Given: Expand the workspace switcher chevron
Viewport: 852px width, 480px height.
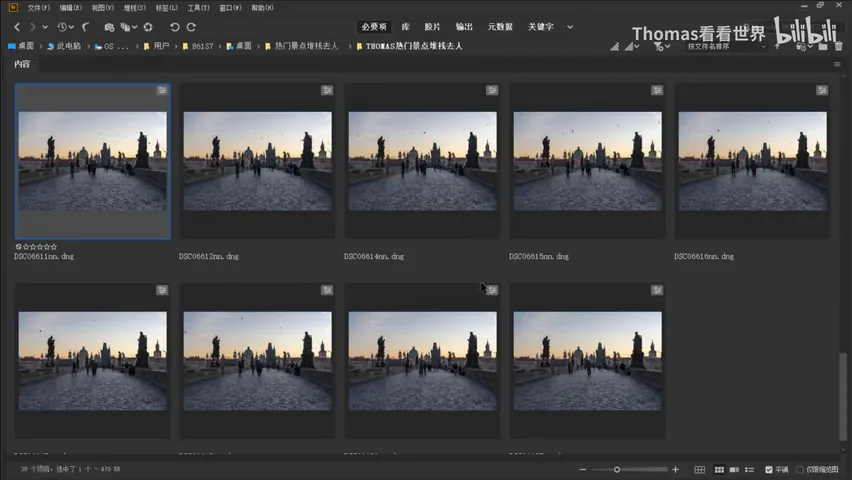Looking at the screenshot, I should pos(570,27).
